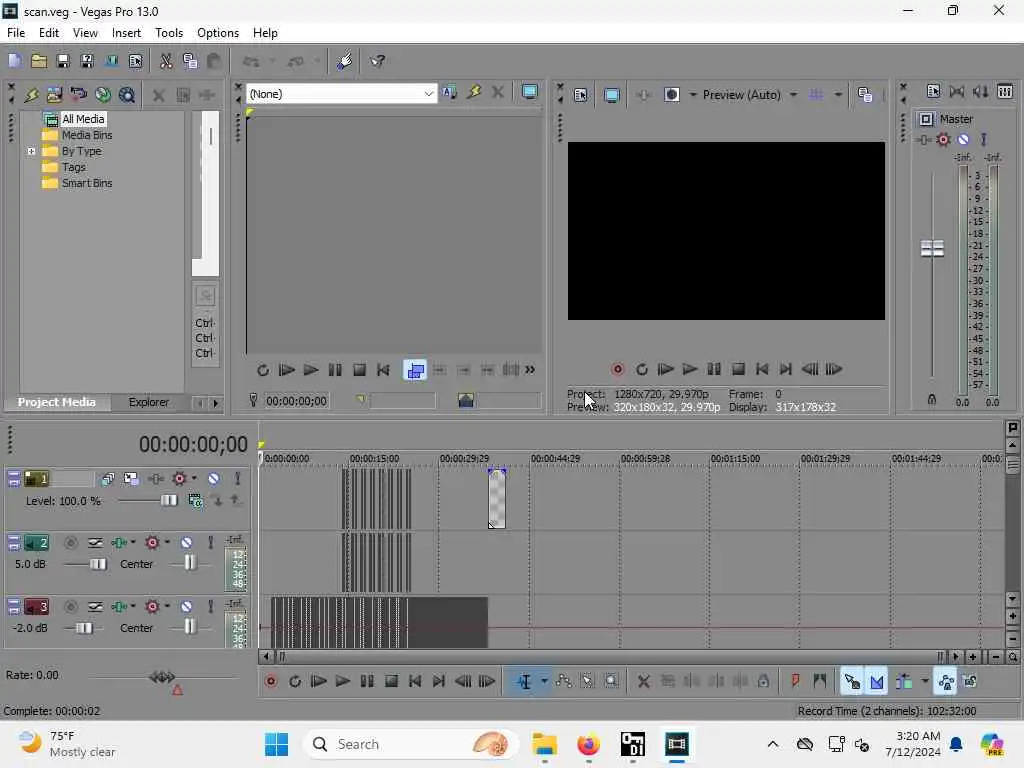
Task: Click the Copy Snapshot to Clipboard icon
Action: pyautogui.click(x=865, y=95)
